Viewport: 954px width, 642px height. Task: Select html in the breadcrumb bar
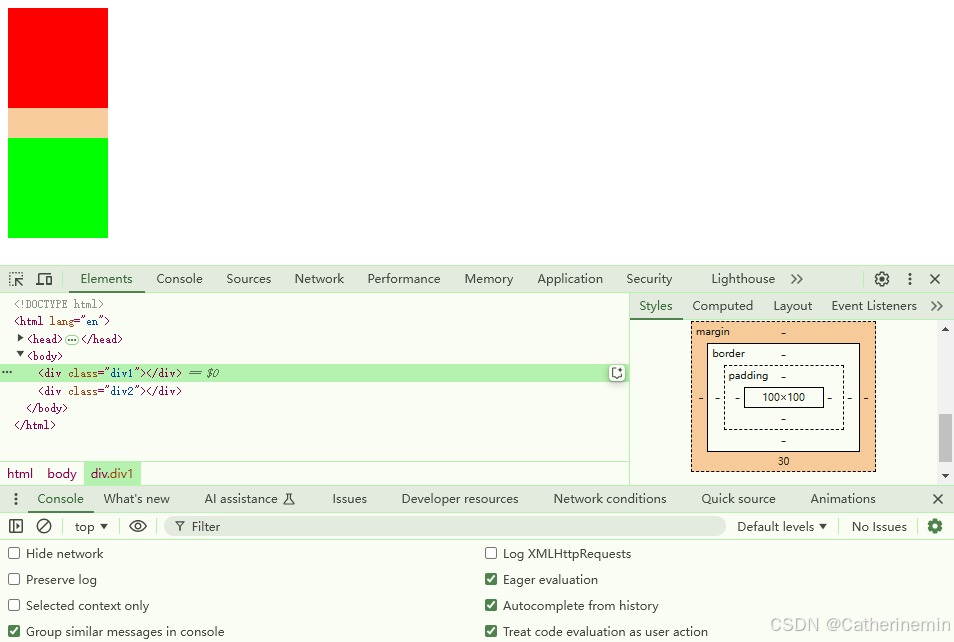tap(20, 473)
